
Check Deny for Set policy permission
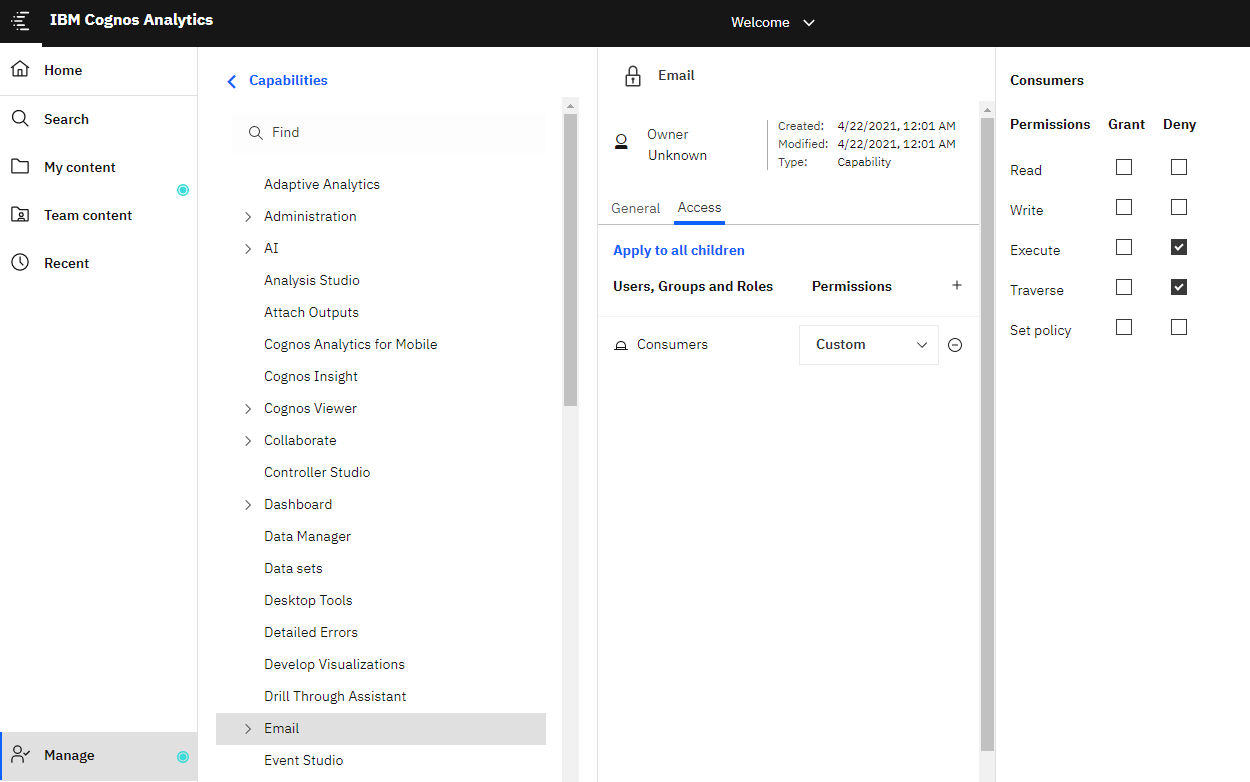(x=1179, y=327)
